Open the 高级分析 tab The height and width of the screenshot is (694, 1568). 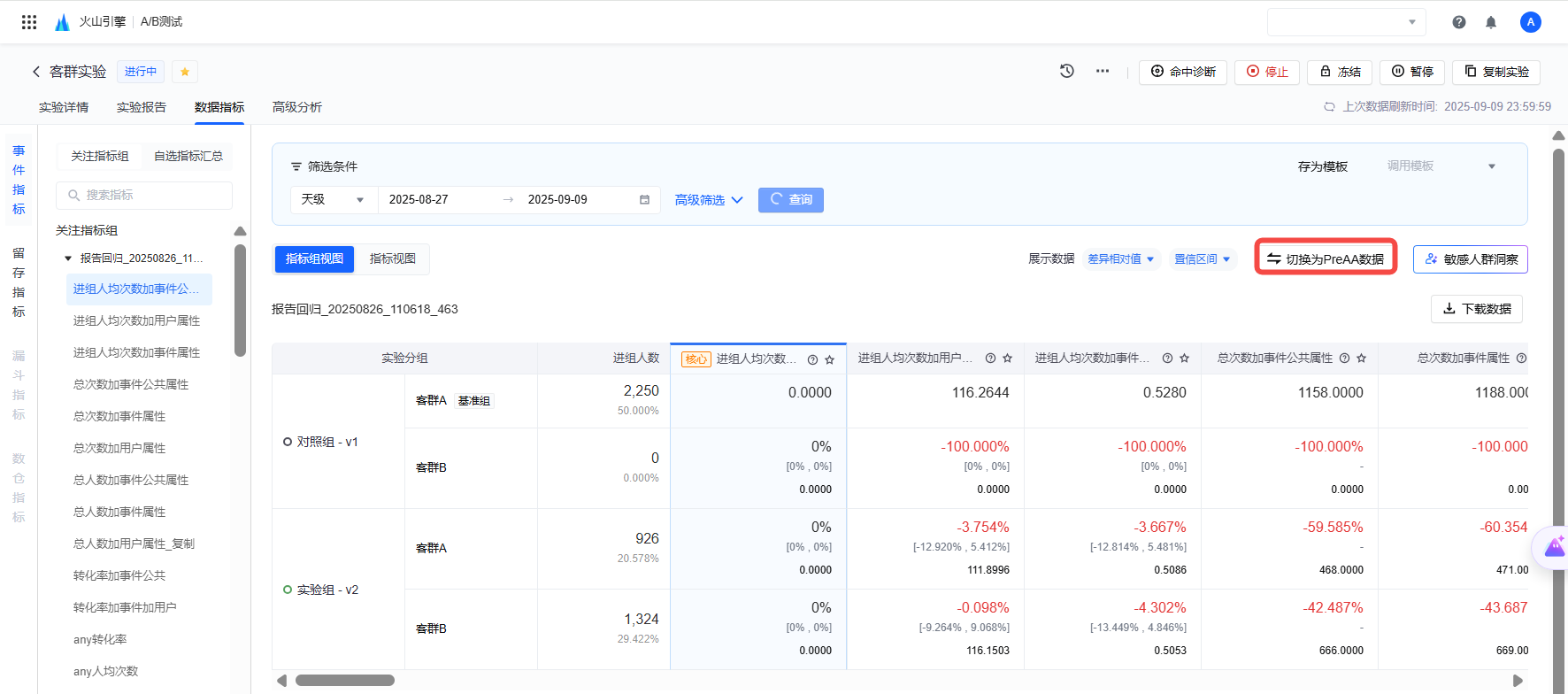pyautogui.click(x=297, y=107)
